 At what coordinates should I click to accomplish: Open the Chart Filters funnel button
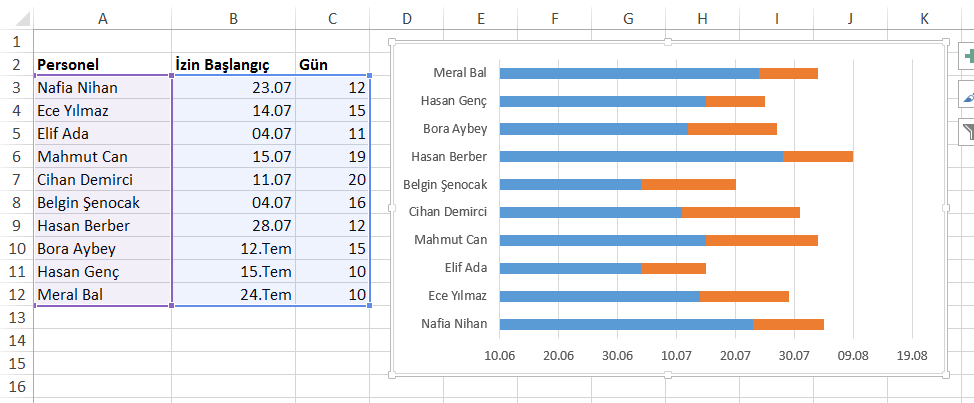tap(966, 131)
